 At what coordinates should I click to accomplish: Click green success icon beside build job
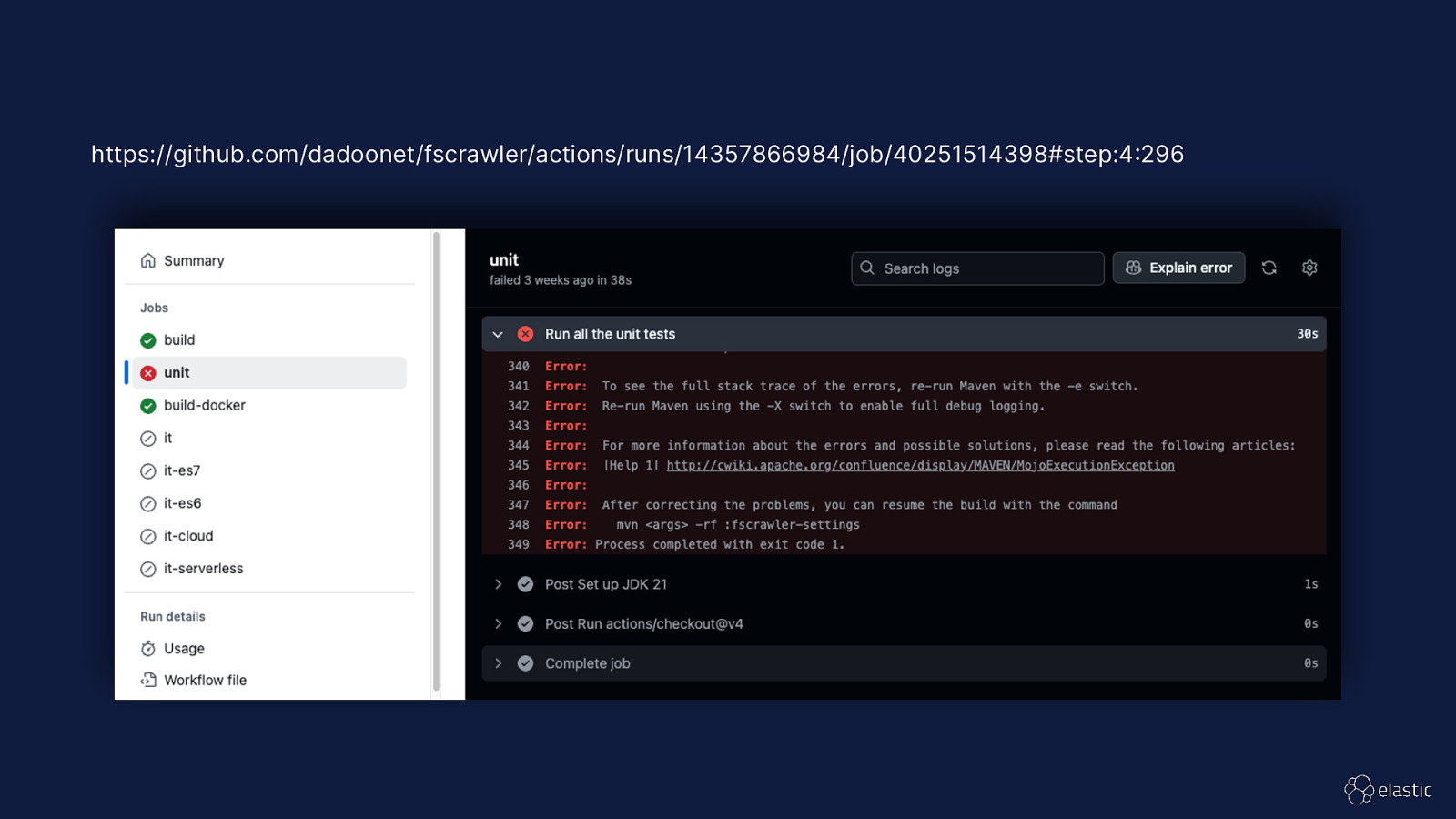click(148, 340)
